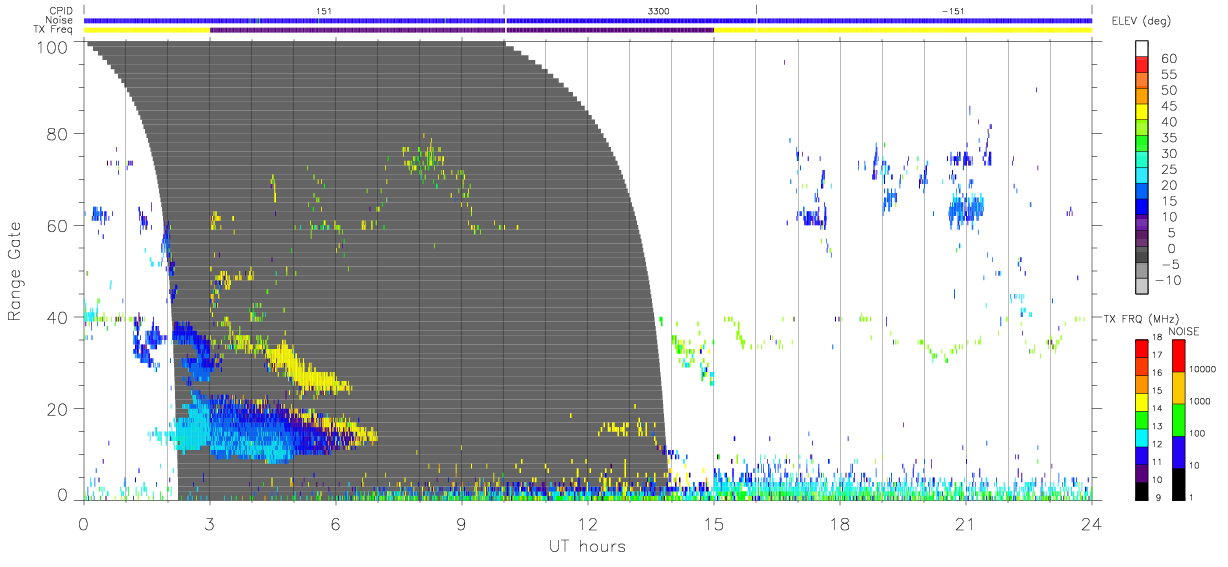
Task: Click UT hours axis tick 18
Action: coord(839,523)
